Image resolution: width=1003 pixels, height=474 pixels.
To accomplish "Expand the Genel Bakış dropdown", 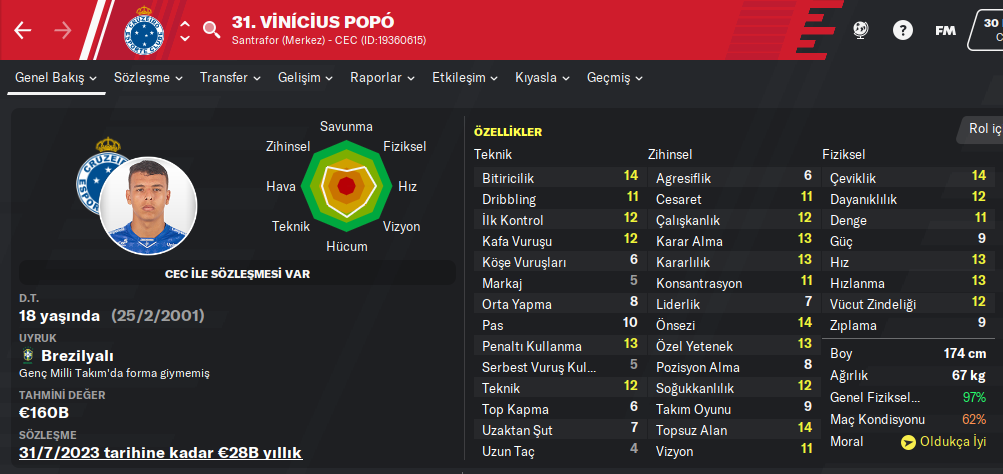I will pos(56,77).
